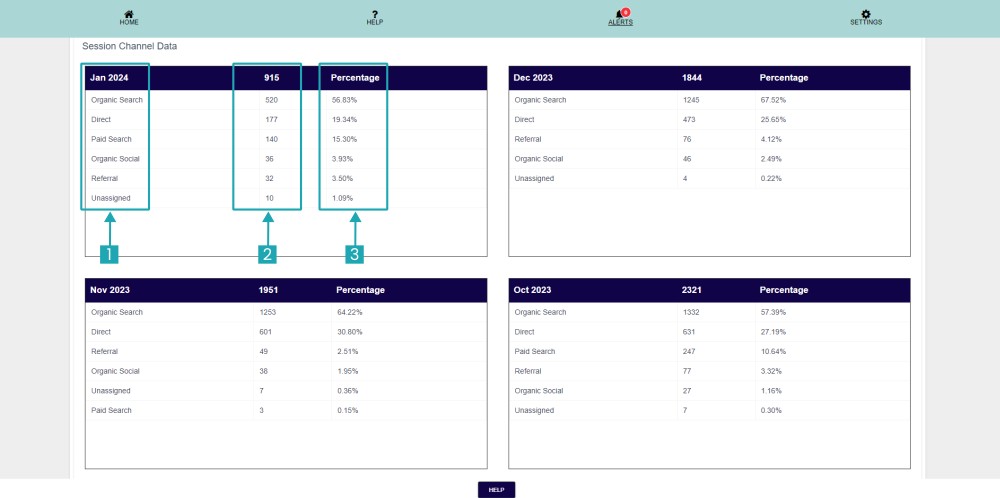The image size is (1000, 498).
Task: Click the Percentage header in Dec 2023 table
Action: click(x=784, y=78)
